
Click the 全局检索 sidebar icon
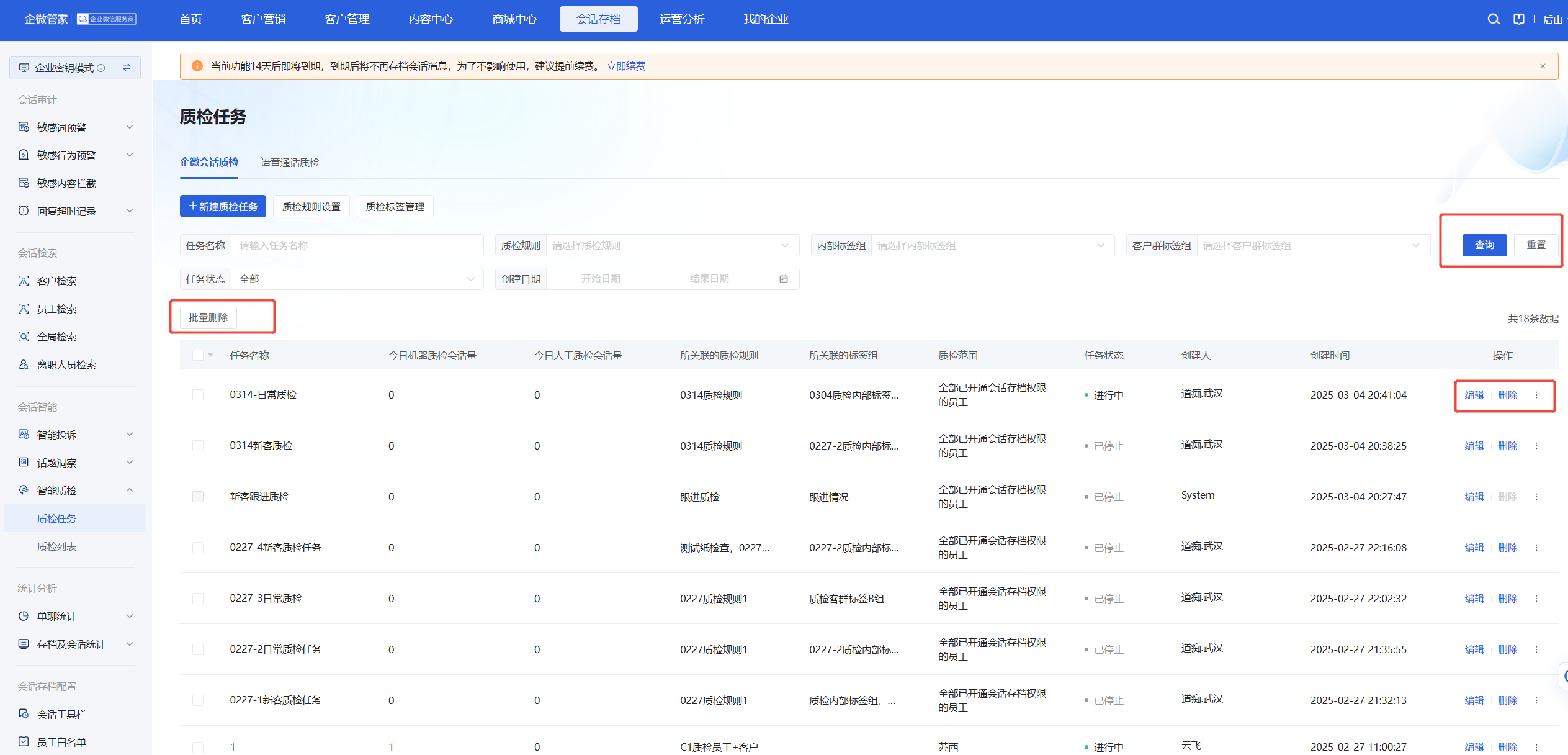24,337
